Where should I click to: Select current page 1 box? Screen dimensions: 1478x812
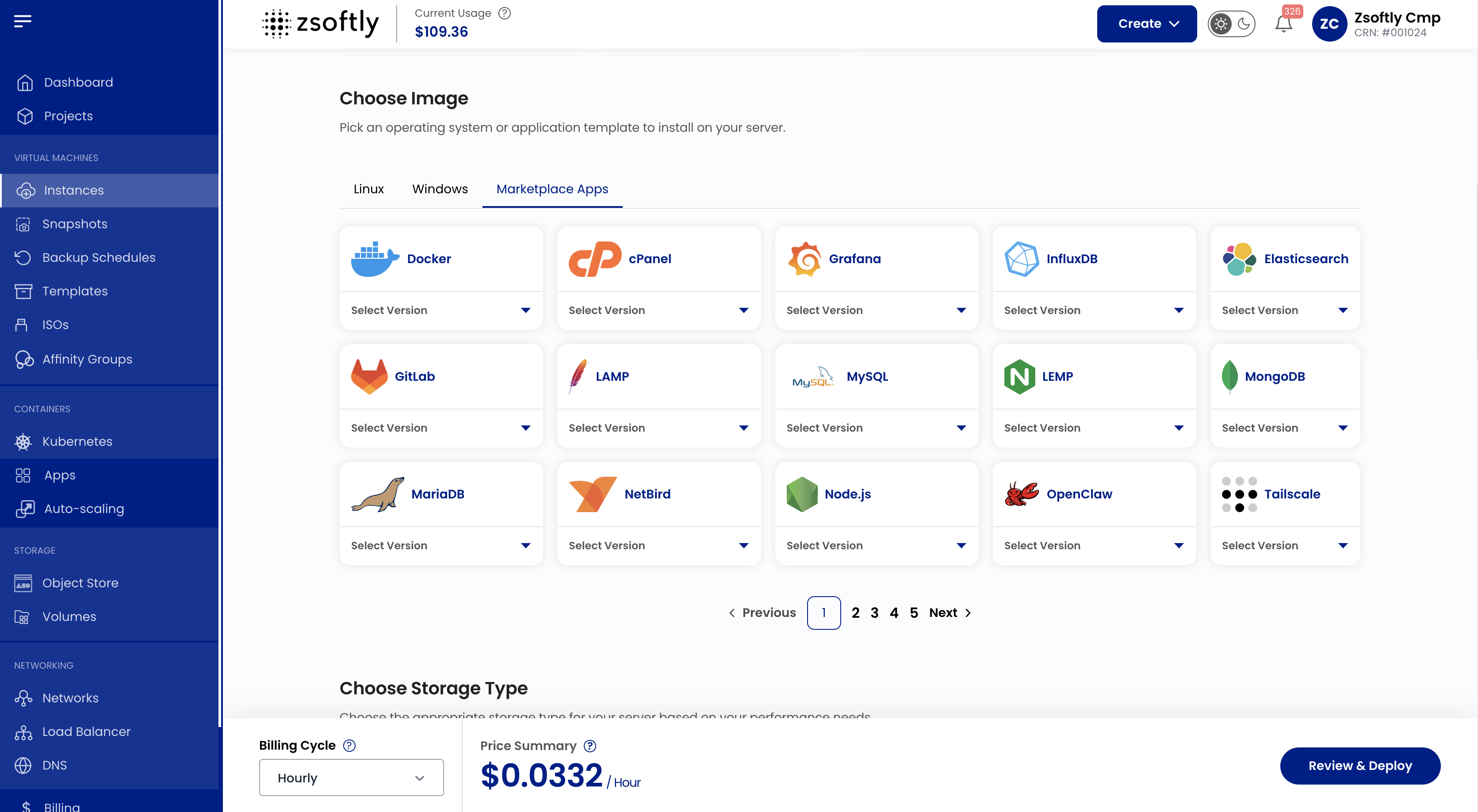pos(823,613)
